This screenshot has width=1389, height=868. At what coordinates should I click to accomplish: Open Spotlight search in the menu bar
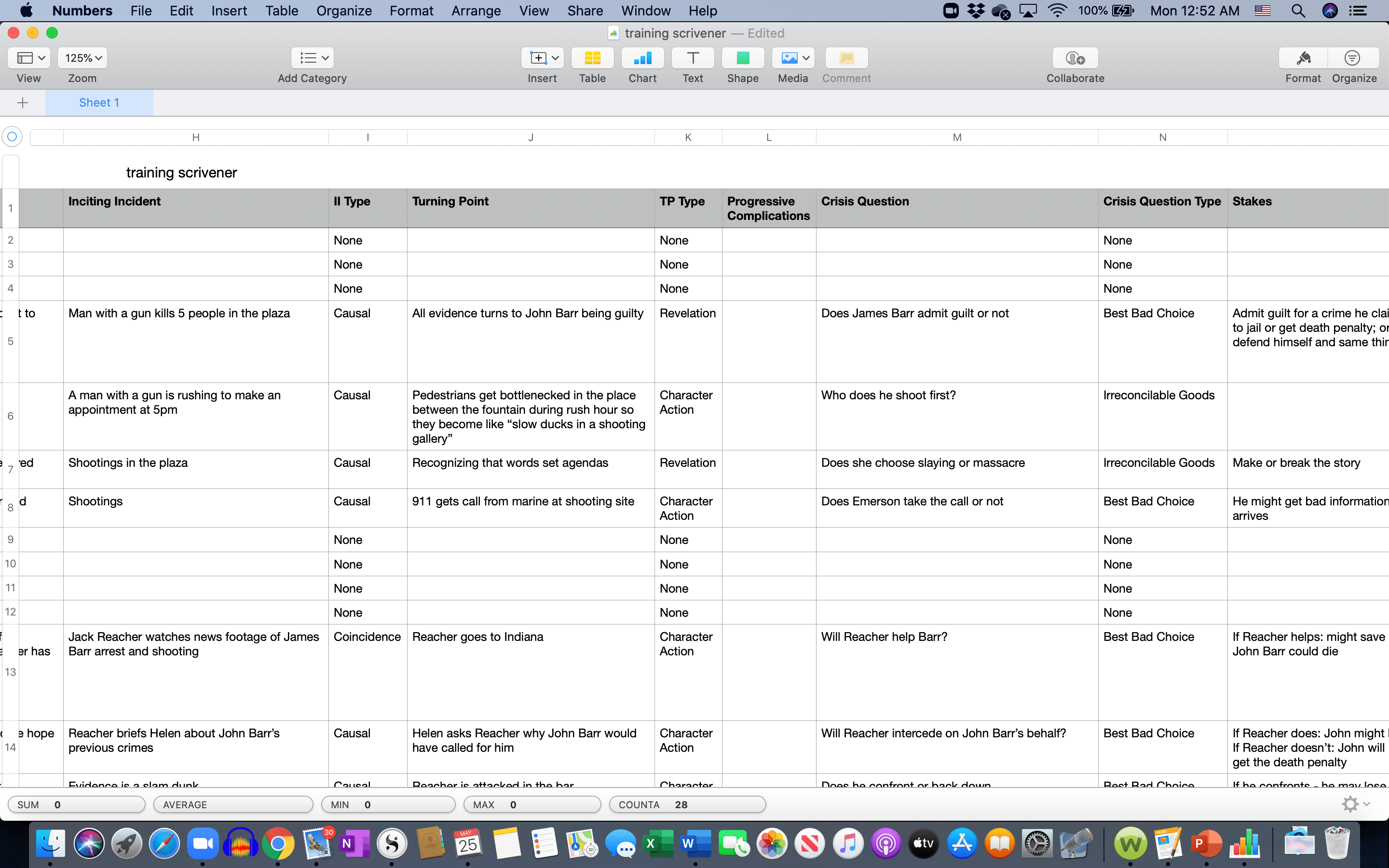point(1298,10)
